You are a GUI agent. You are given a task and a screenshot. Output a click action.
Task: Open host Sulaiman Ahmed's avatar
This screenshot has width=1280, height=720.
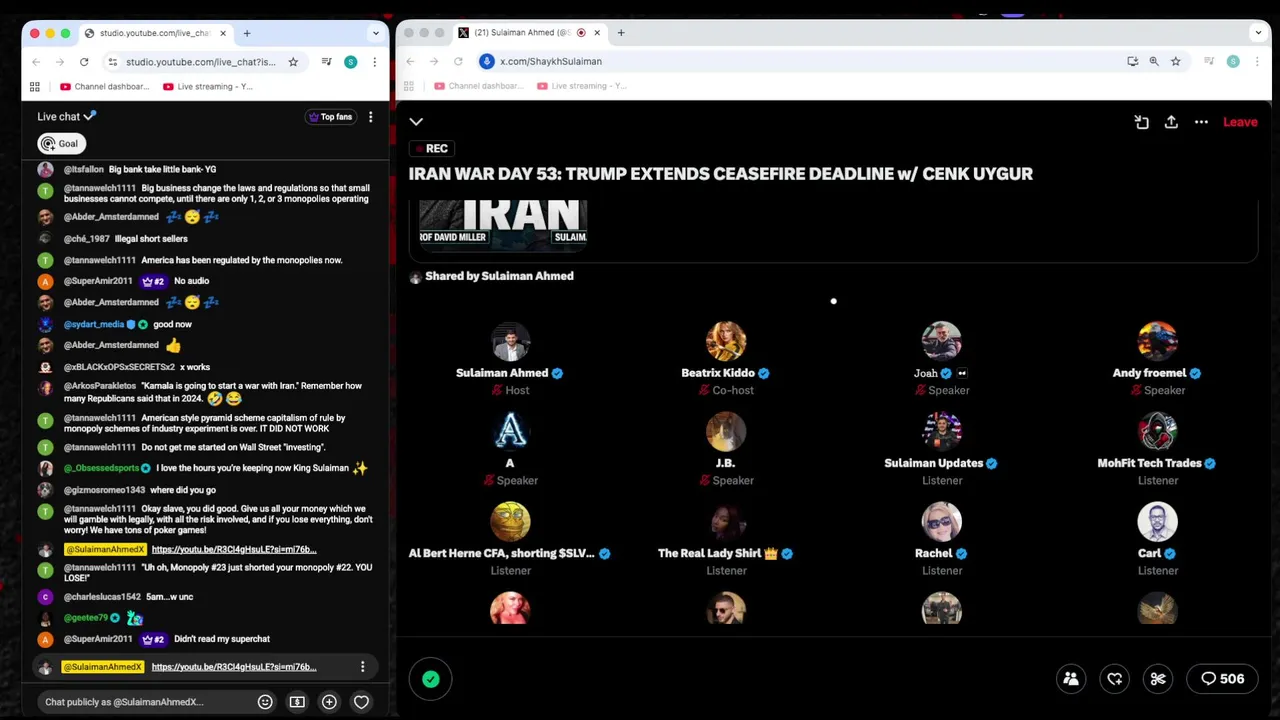pyautogui.click(x=510, y=341)
